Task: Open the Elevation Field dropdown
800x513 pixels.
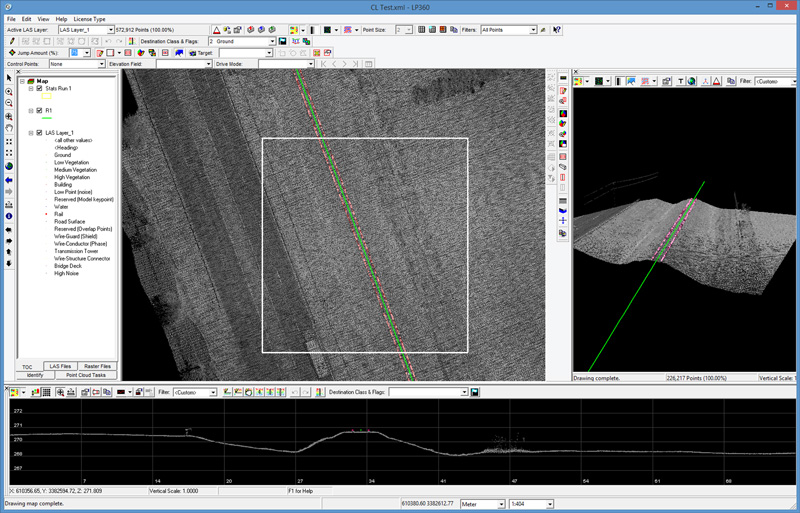Action: point(208,64)
